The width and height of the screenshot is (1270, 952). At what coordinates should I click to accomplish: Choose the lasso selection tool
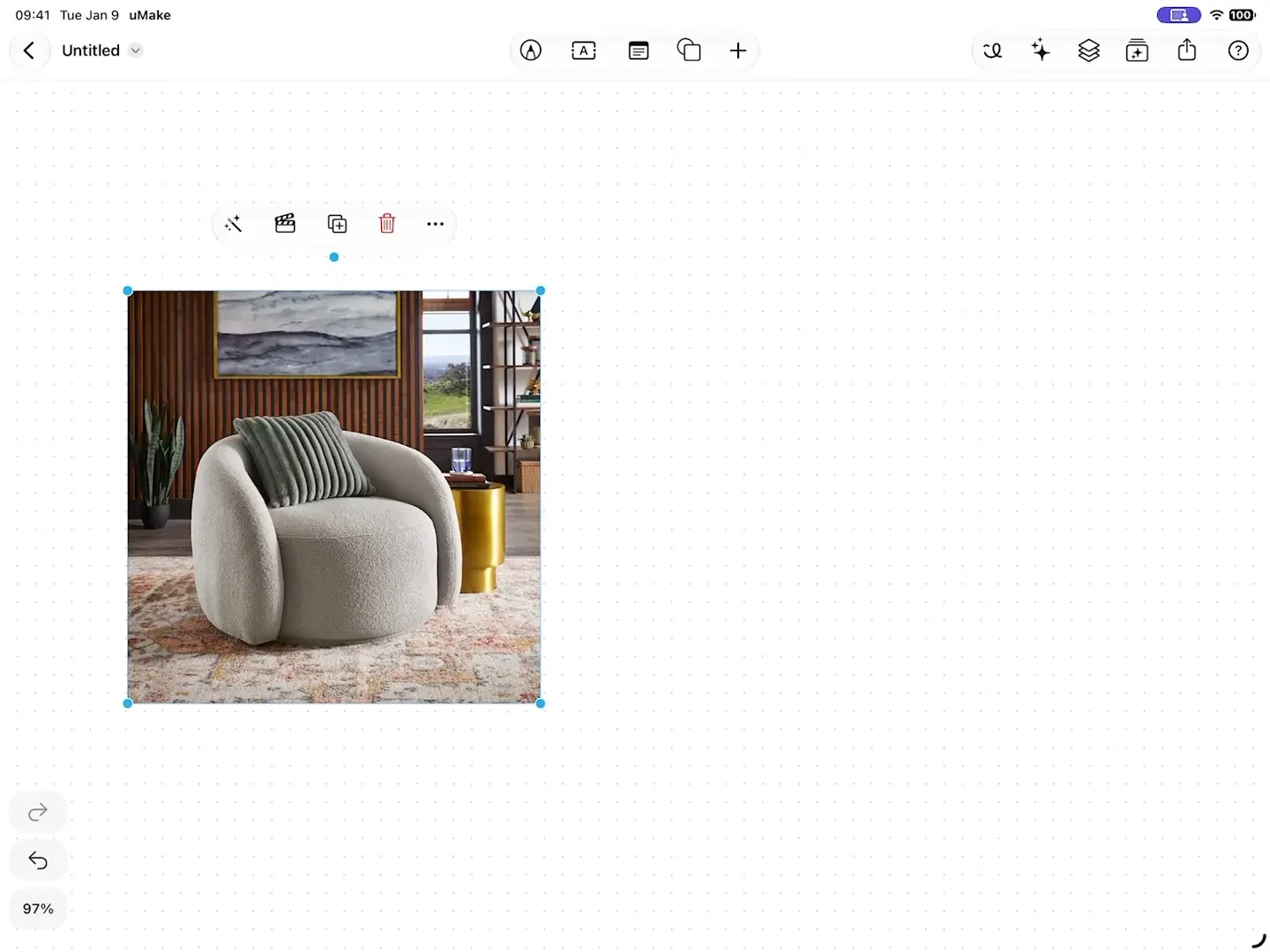[993, 50]
